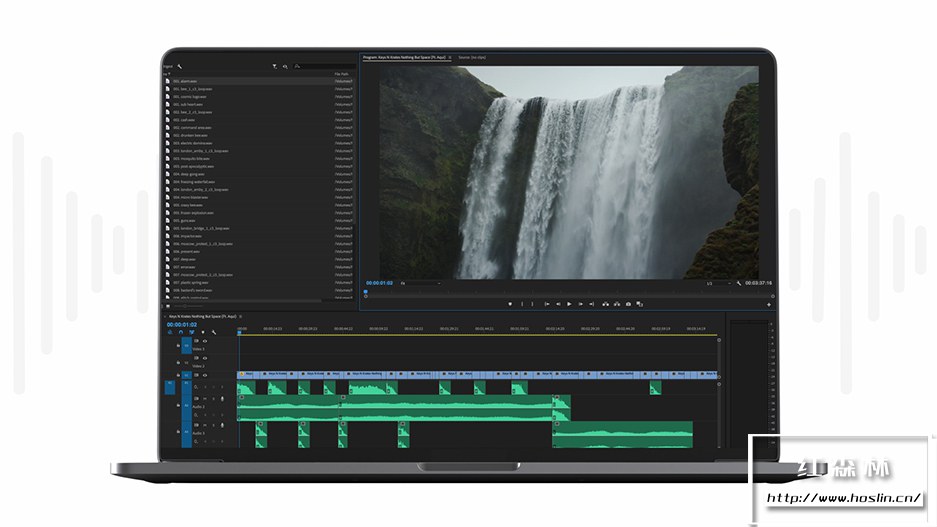This screenshot has height=527, width=937.
Task: Toggle sync lock on Video 3
Action: pyautogui.click(x=196, y=341)
